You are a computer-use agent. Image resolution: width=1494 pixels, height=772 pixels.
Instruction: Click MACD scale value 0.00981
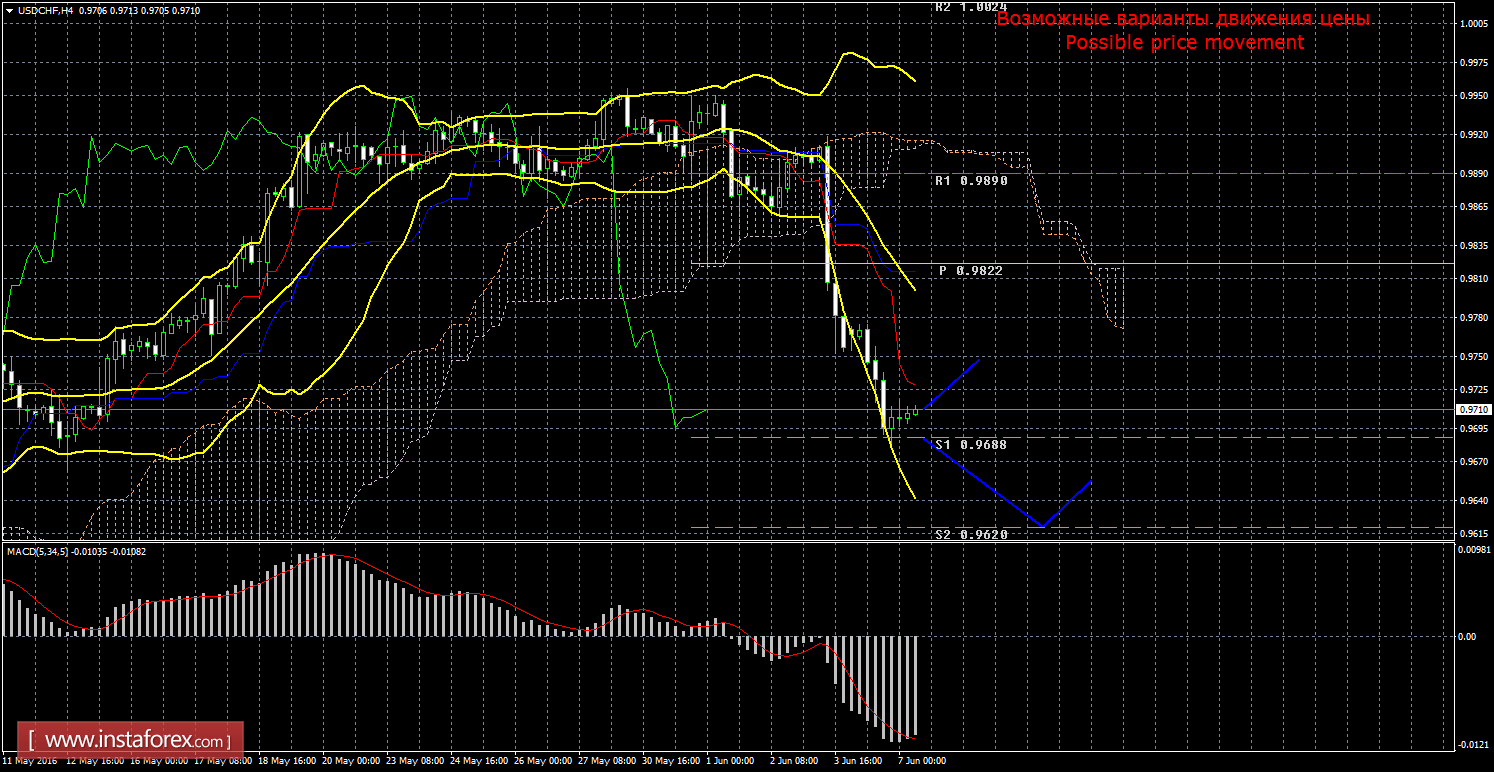(x=1474, y=549)
